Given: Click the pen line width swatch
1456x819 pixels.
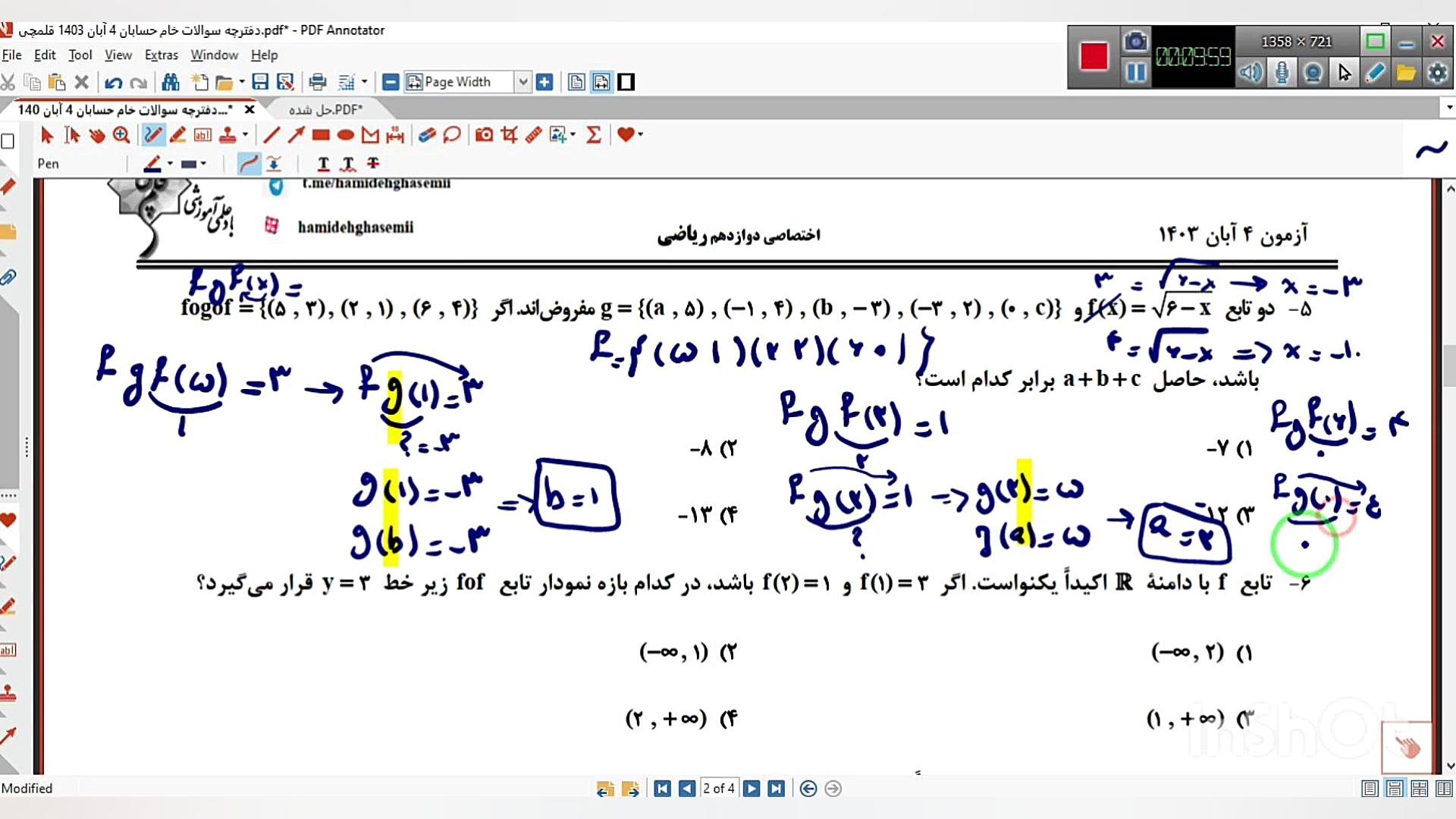Looking at the screenshot, I should pyautogui.click(x=189, y=164).
